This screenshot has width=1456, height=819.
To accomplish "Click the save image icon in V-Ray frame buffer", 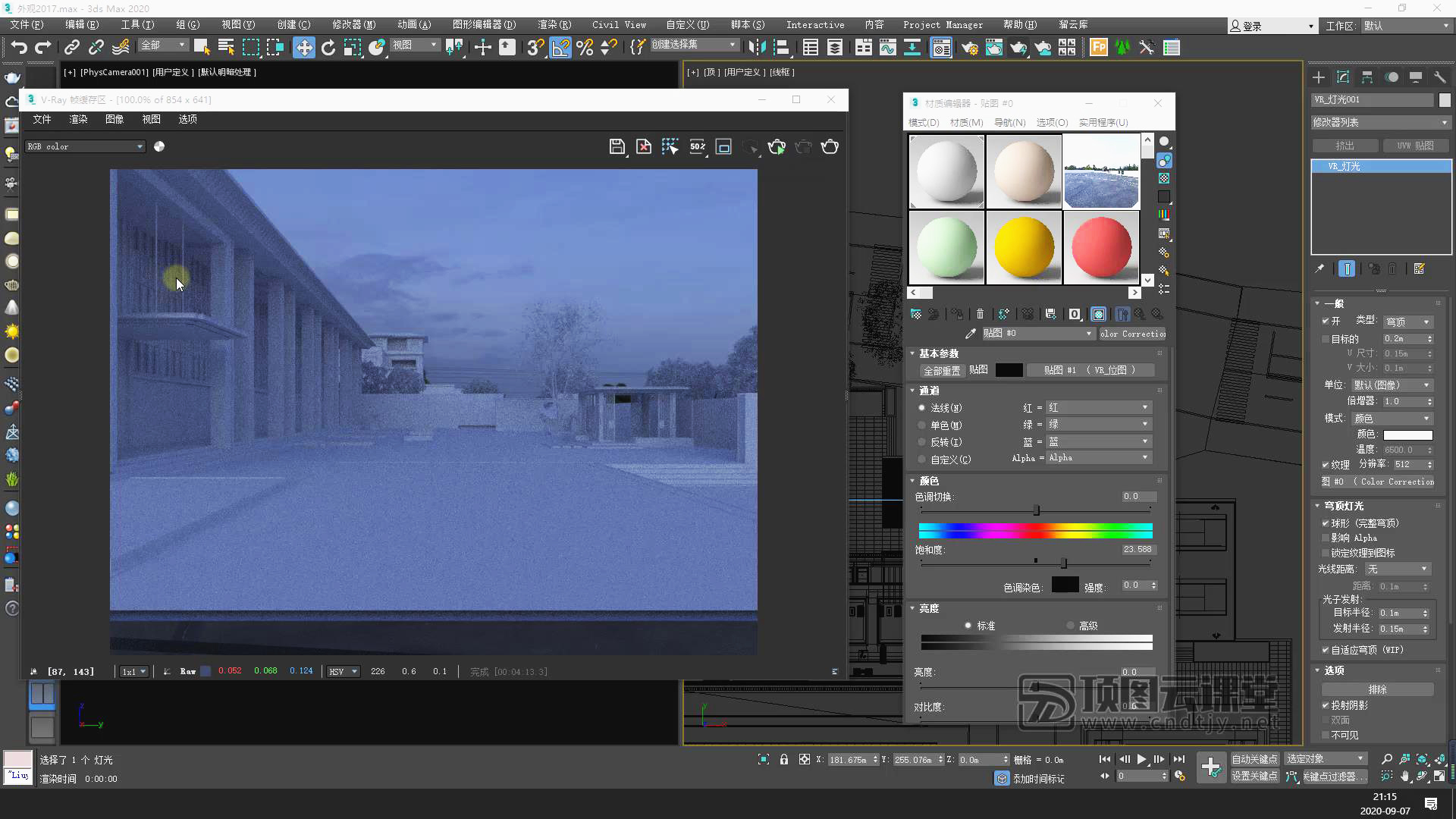I will click(617, 146).
